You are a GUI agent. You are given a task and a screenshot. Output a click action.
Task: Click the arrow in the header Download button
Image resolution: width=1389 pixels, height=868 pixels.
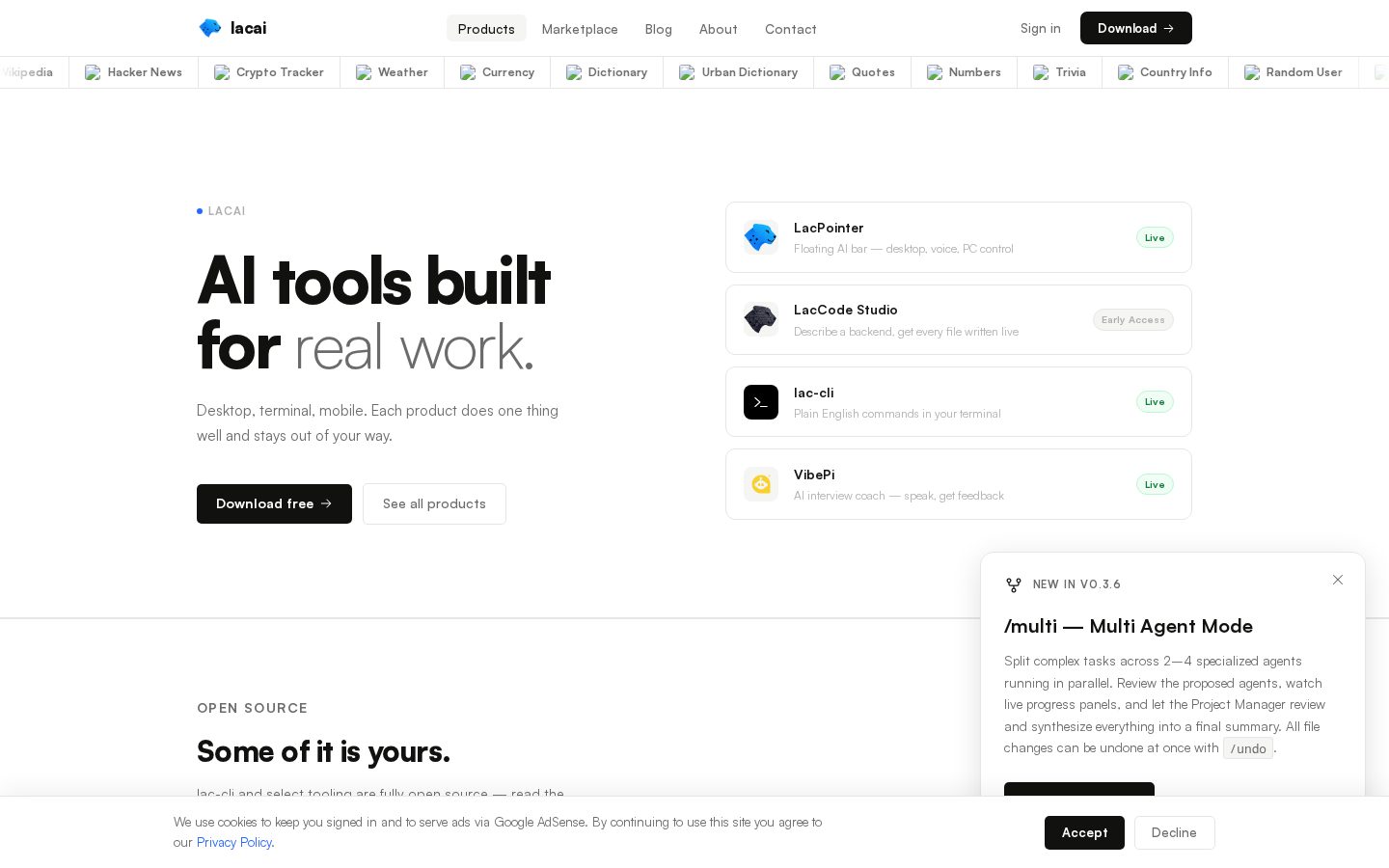(x=1168, y=28)
